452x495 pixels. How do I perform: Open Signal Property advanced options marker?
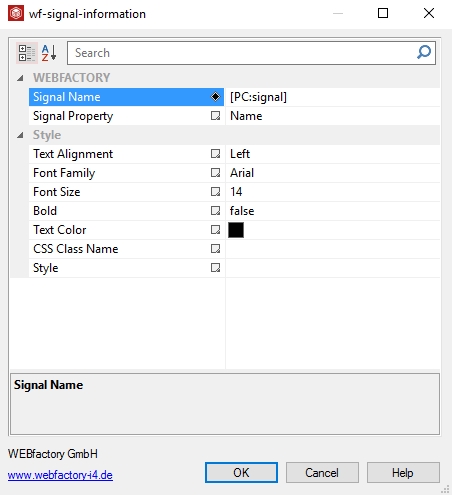tap(215, 116)
